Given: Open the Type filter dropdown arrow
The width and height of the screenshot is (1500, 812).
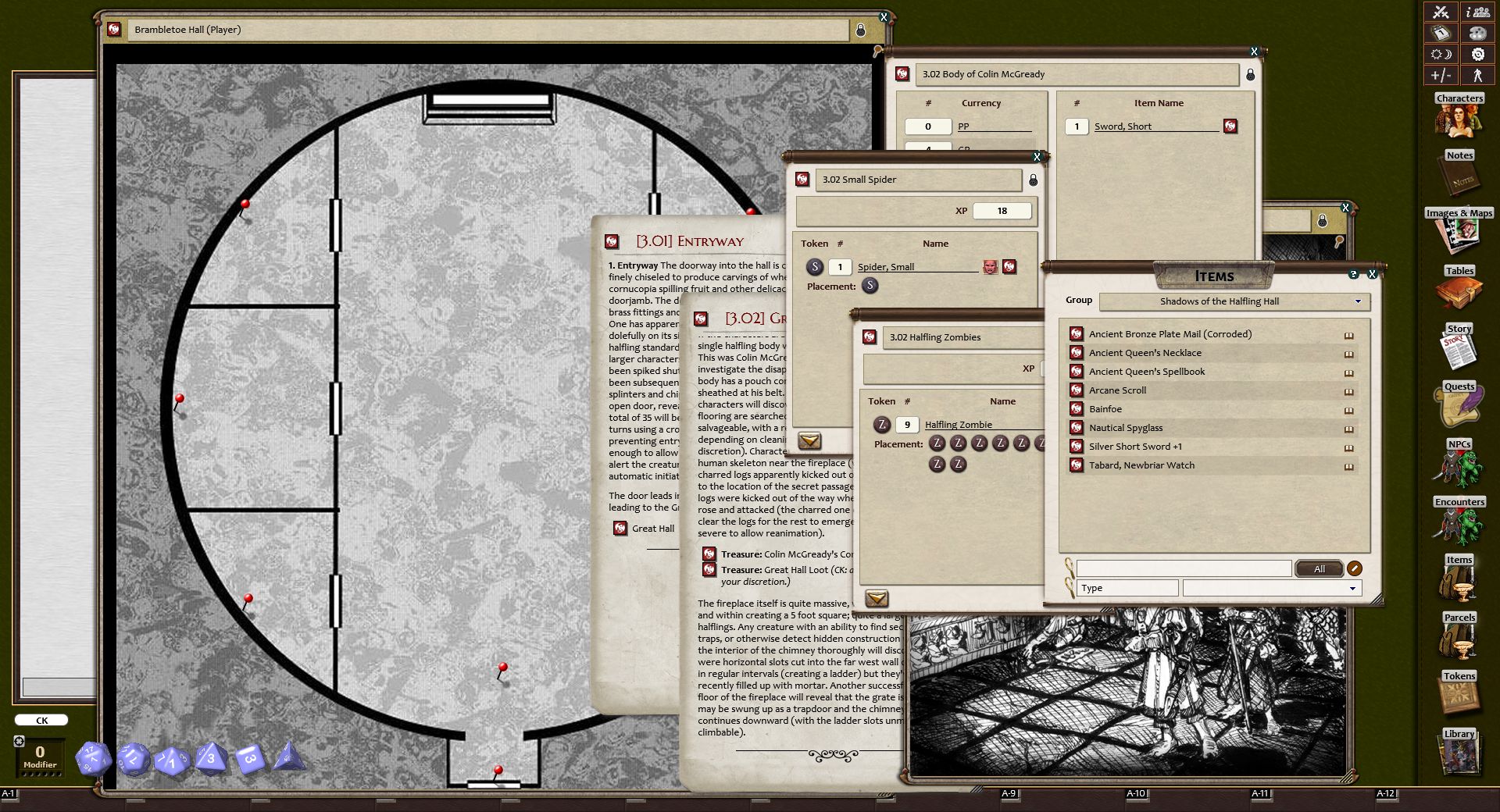Looking at the screenshot, I should coord(1352,589).
